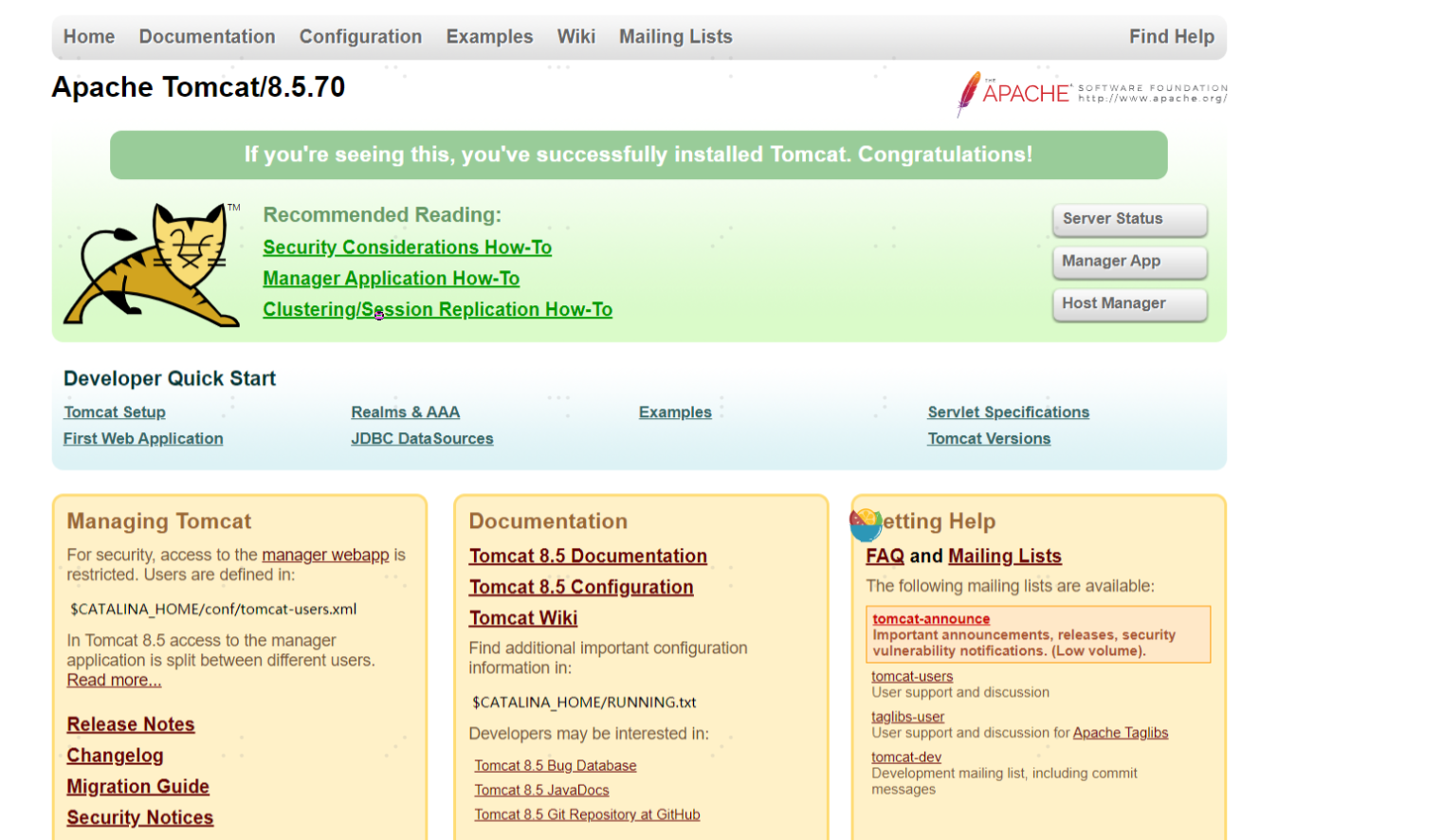The width and height of the screenshot is (1442, 840).
Task: Click the Apache Tomcat/8.5.70 page heading
Action: pyautogui.click(x=198, y=87)
